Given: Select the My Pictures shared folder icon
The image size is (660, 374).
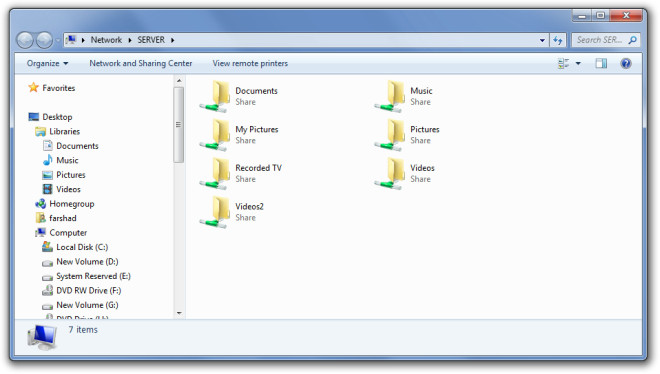Looking at the screenshot, I should pyautogui.click(x=216, y=135).
